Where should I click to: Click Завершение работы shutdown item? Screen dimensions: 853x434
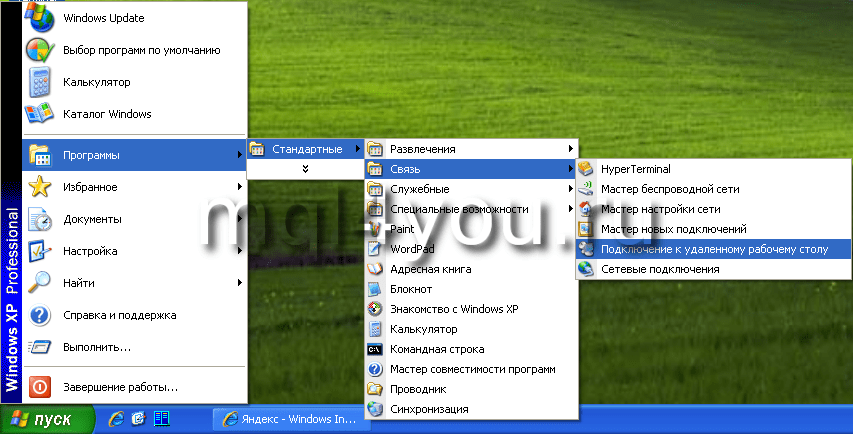[x=120, y=387]
